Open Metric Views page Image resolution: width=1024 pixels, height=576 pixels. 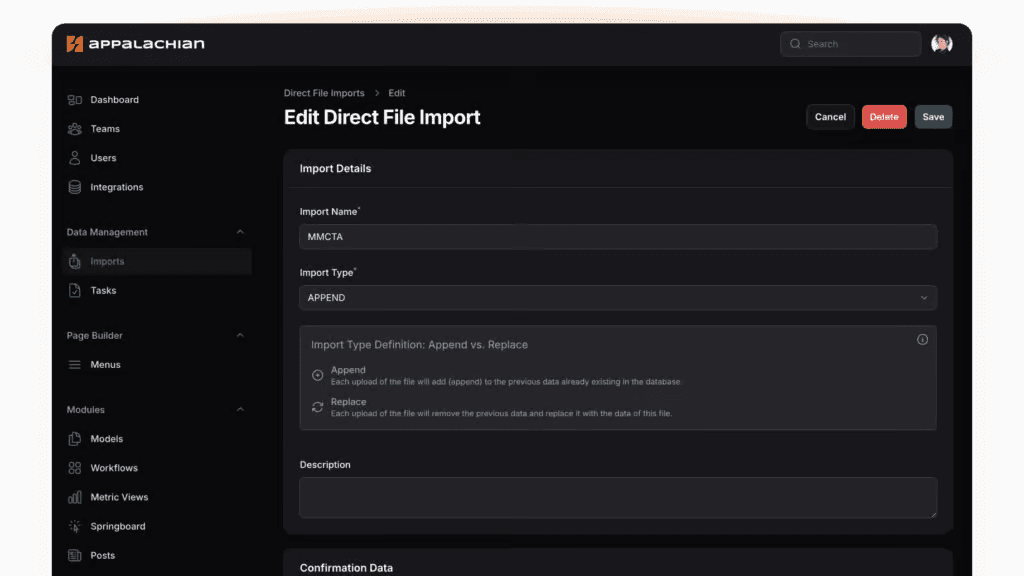pos(120,497)
